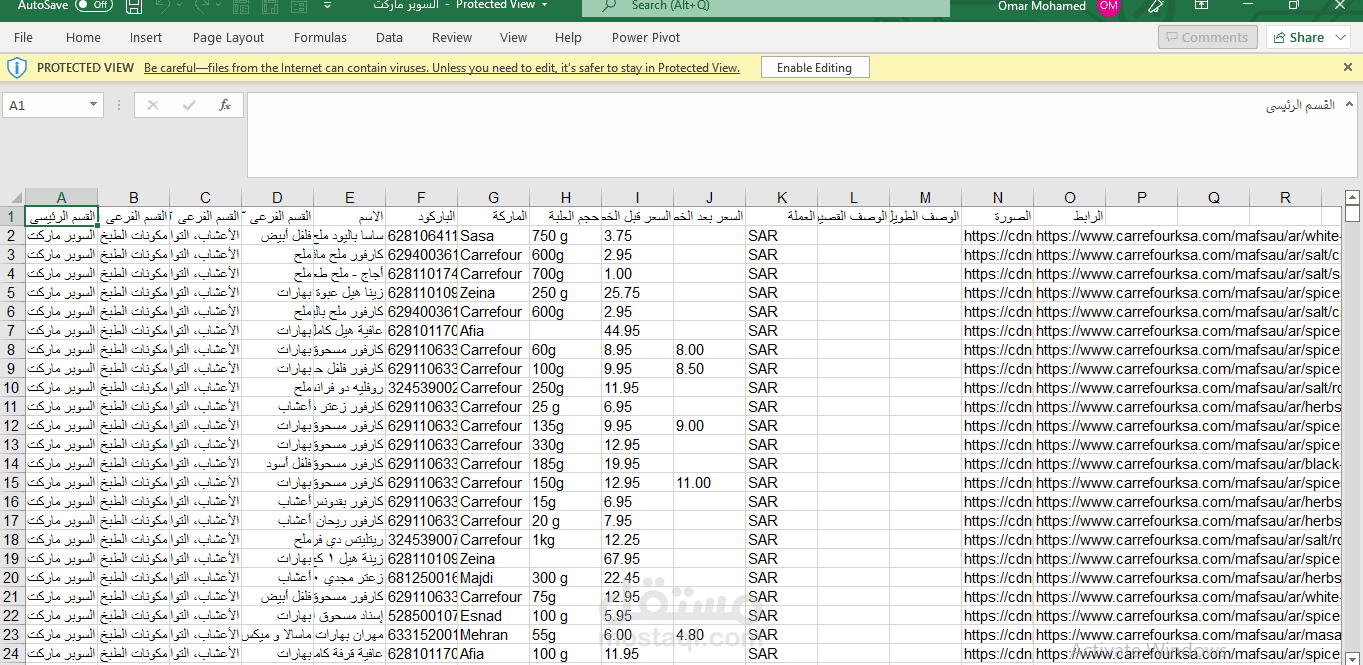The image size is (1363, 665).
Task: Select column K header
Action: (781, 198)
